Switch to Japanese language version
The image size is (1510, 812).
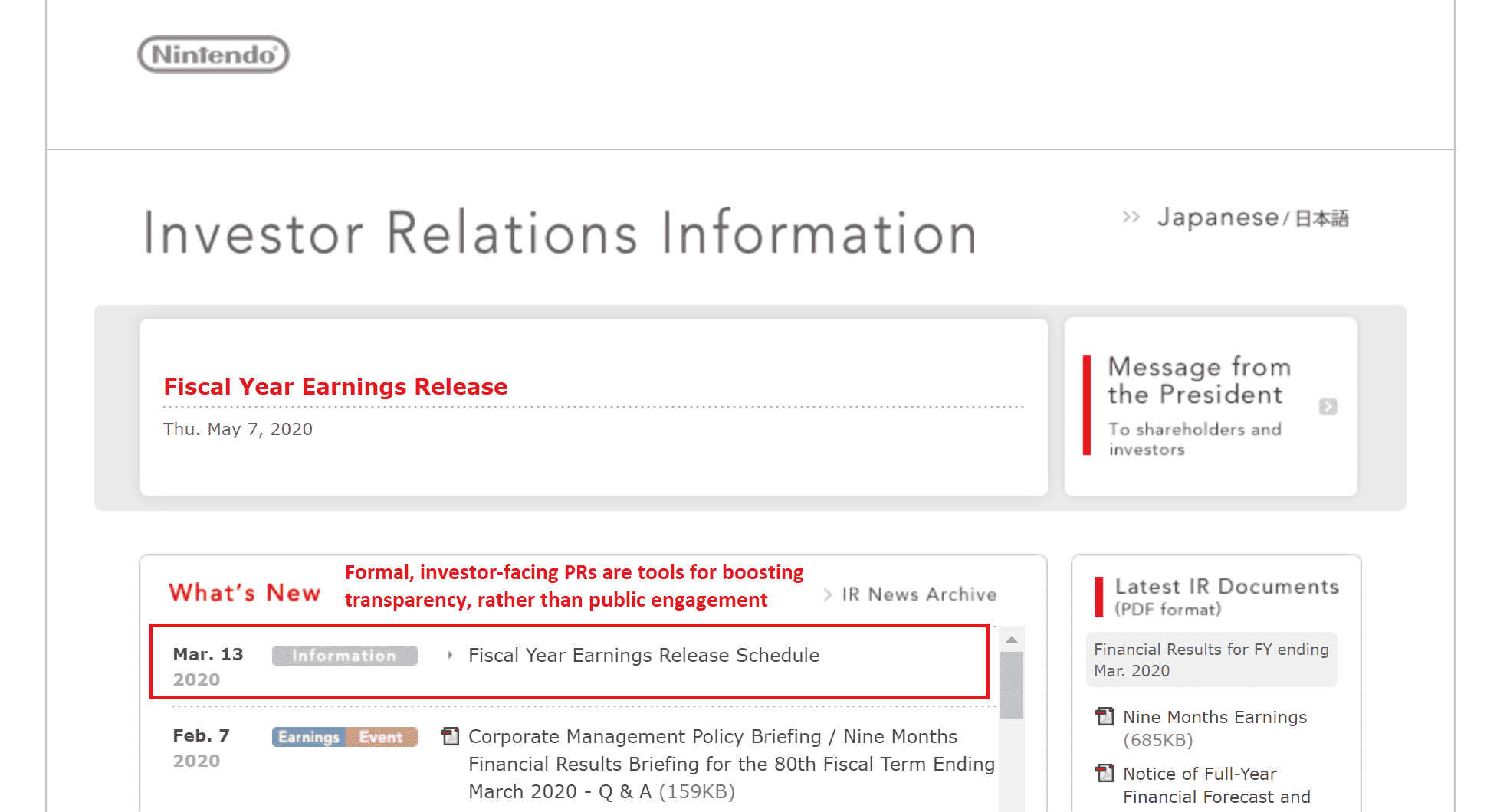tap(1252, 218)
